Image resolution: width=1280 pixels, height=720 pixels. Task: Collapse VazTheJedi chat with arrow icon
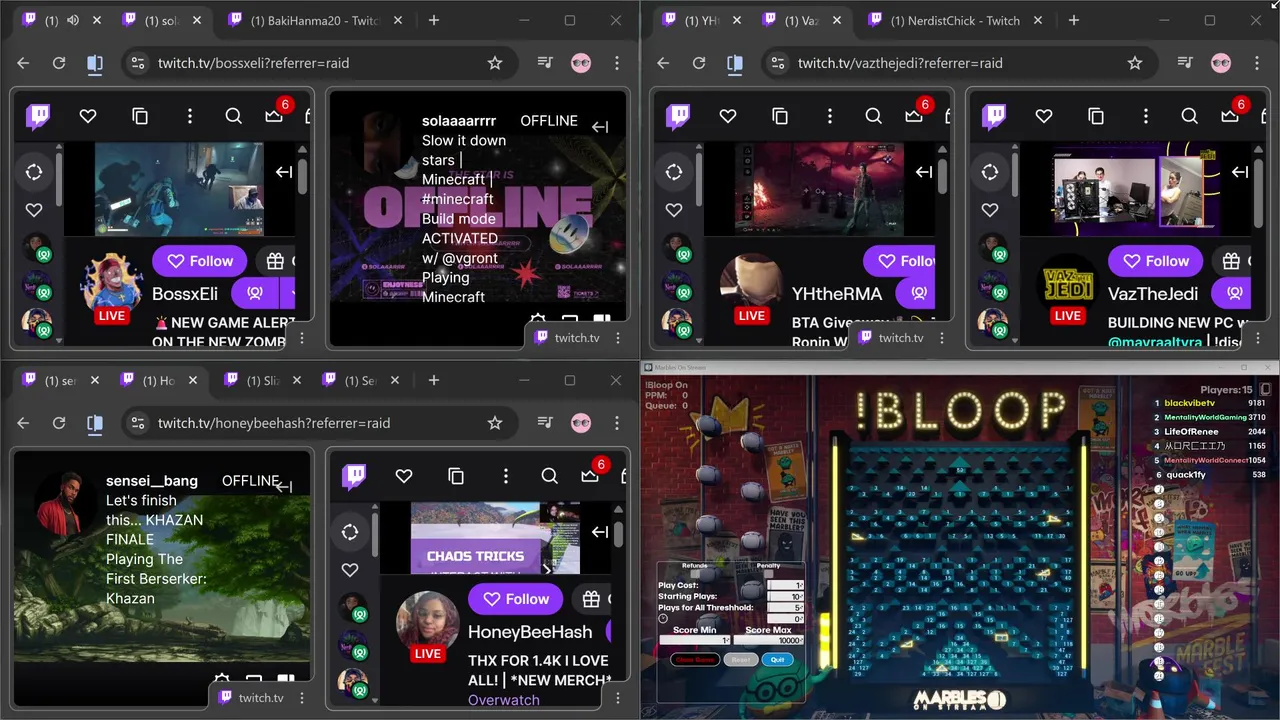tap(1240, 172)
